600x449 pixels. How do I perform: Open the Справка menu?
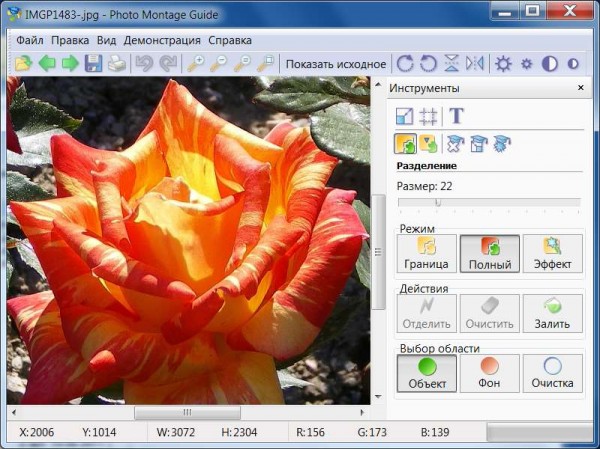pos(231,40)
